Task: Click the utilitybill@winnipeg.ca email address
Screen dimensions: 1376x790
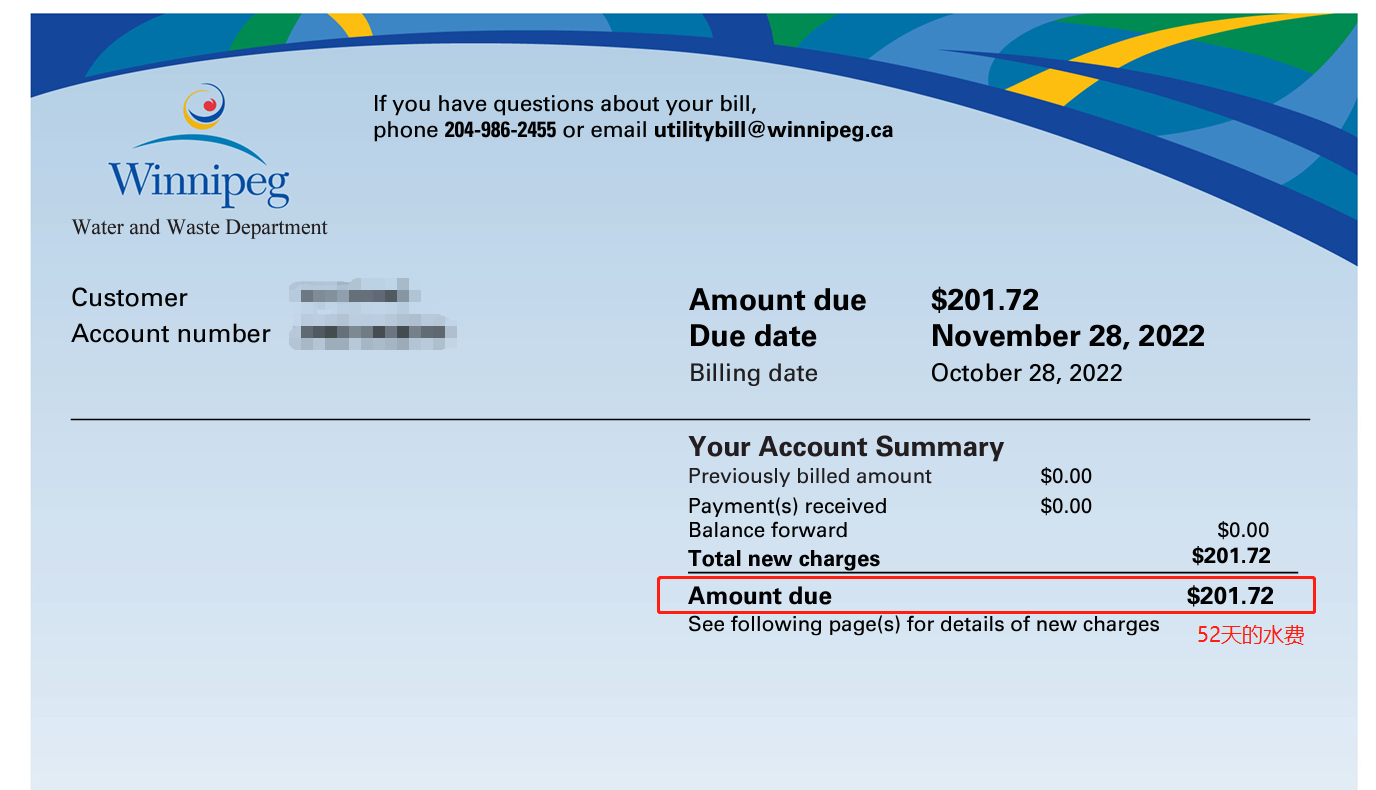Action: point(773,130)
